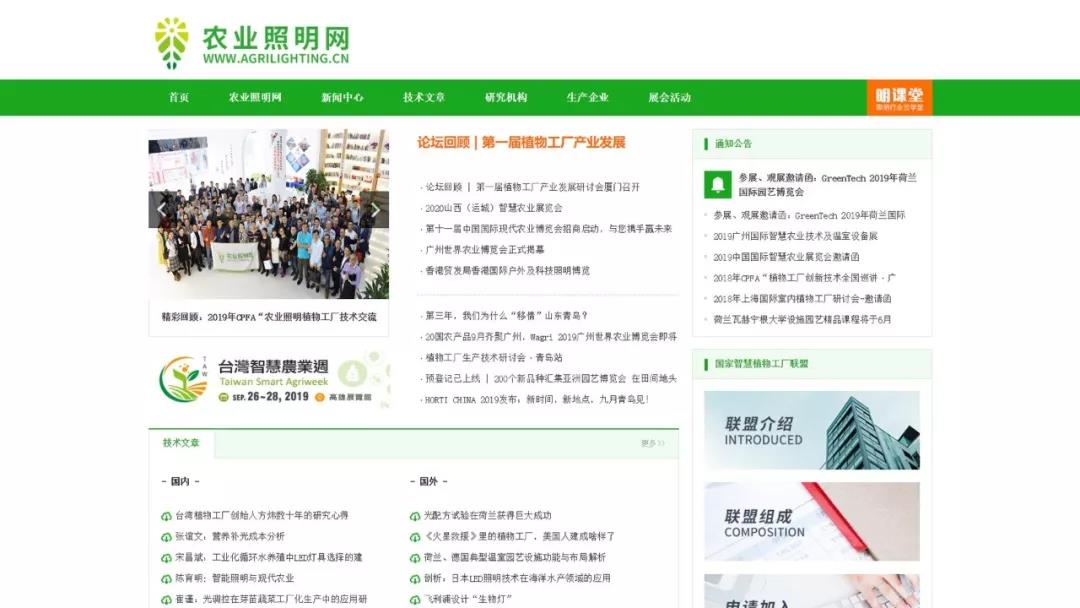Viewport: 1080px width, 608px height.
Task: Open HORTI CHINA 2019发布 news link
Action: (537, 399)
